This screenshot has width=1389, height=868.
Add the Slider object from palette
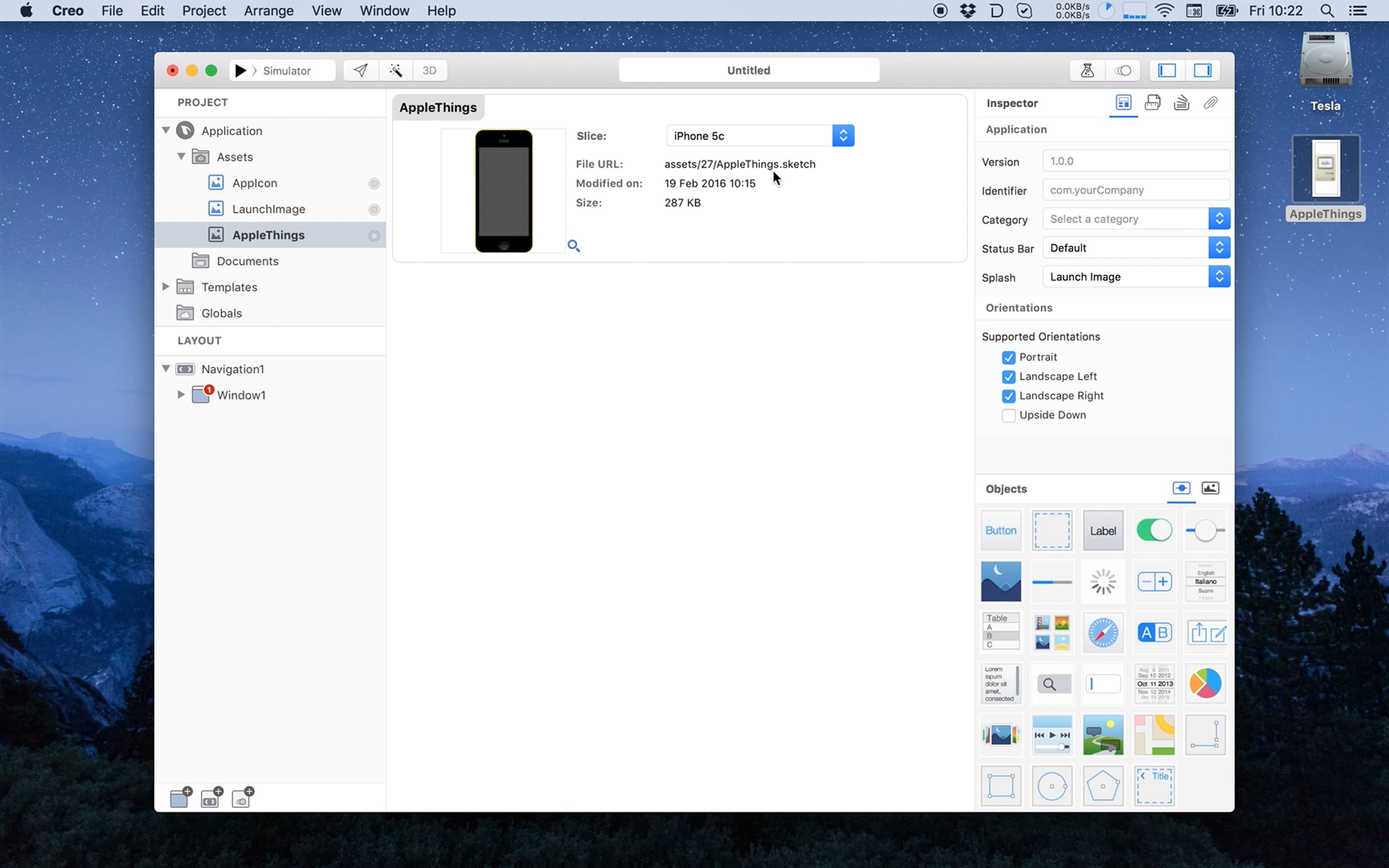(x=1205, y=531)
